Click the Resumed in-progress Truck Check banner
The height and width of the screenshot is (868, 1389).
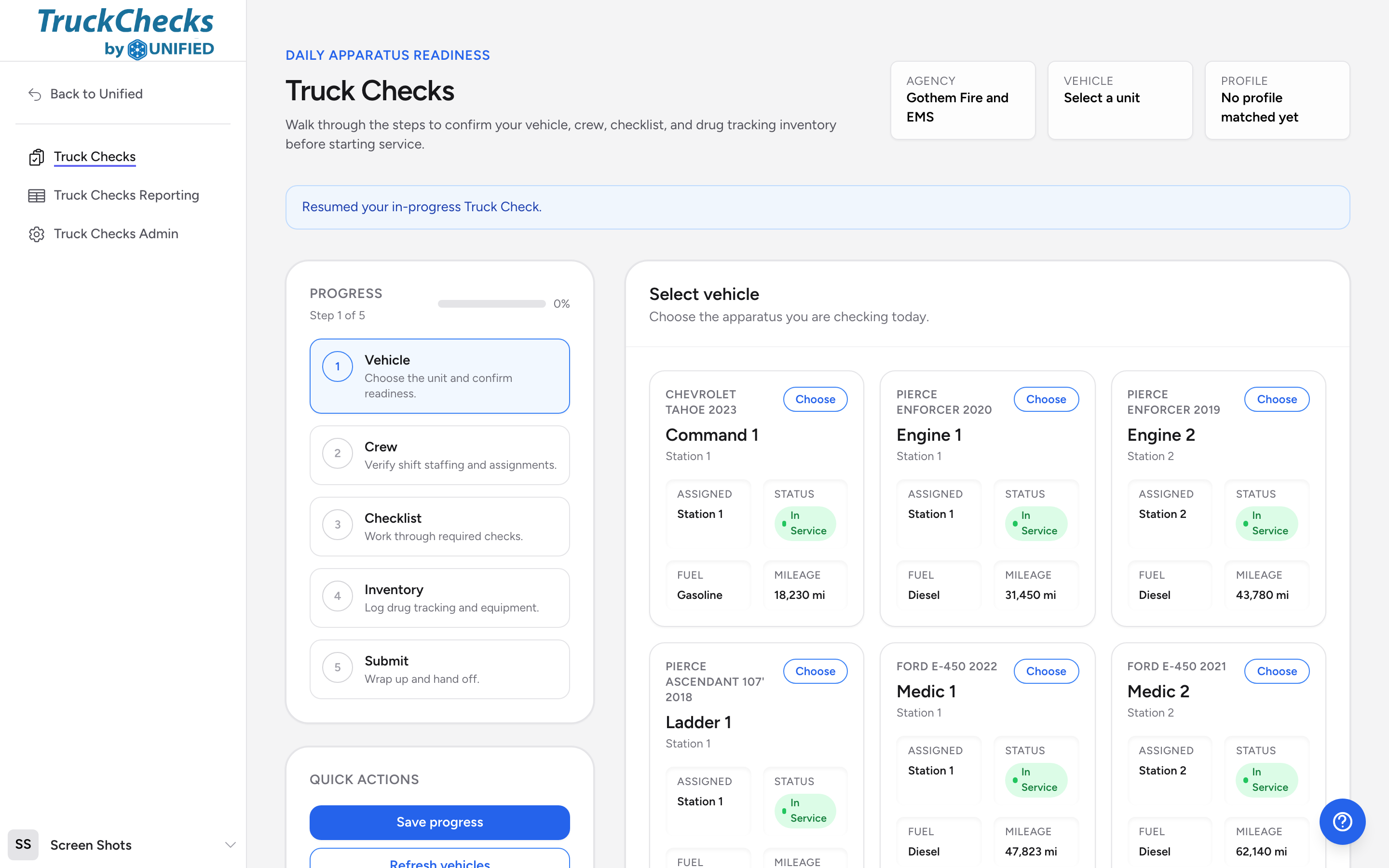click(x=817, y=207)
